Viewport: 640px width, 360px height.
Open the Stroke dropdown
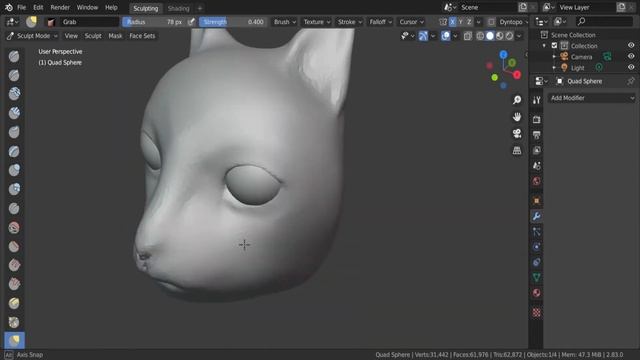349,22
